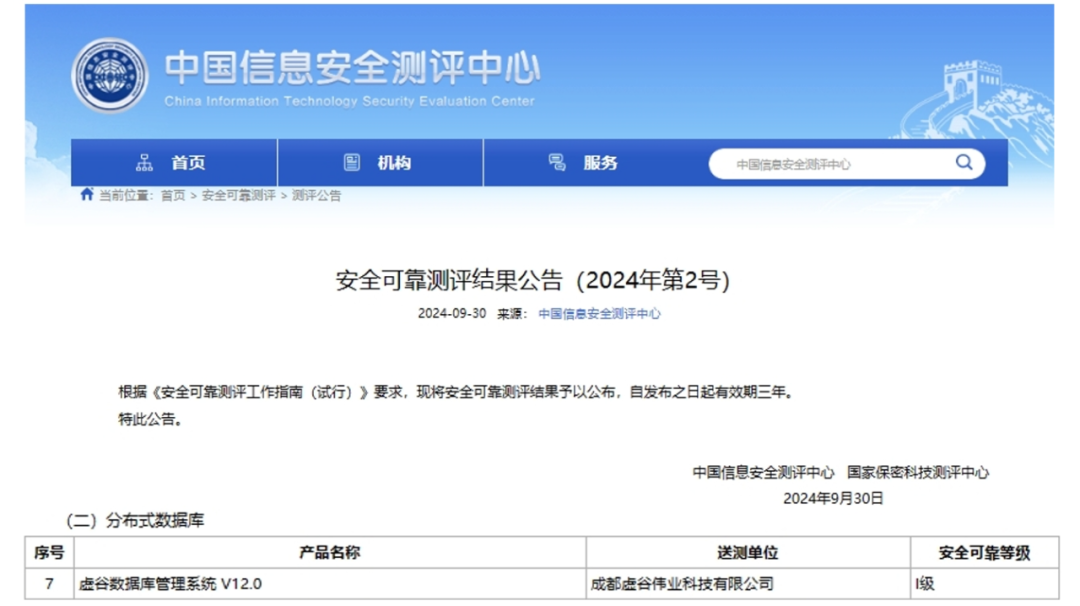Click the 安全可靠等级 column header
This screenshot has width=1080, height=606.
[x=984, y=552]
